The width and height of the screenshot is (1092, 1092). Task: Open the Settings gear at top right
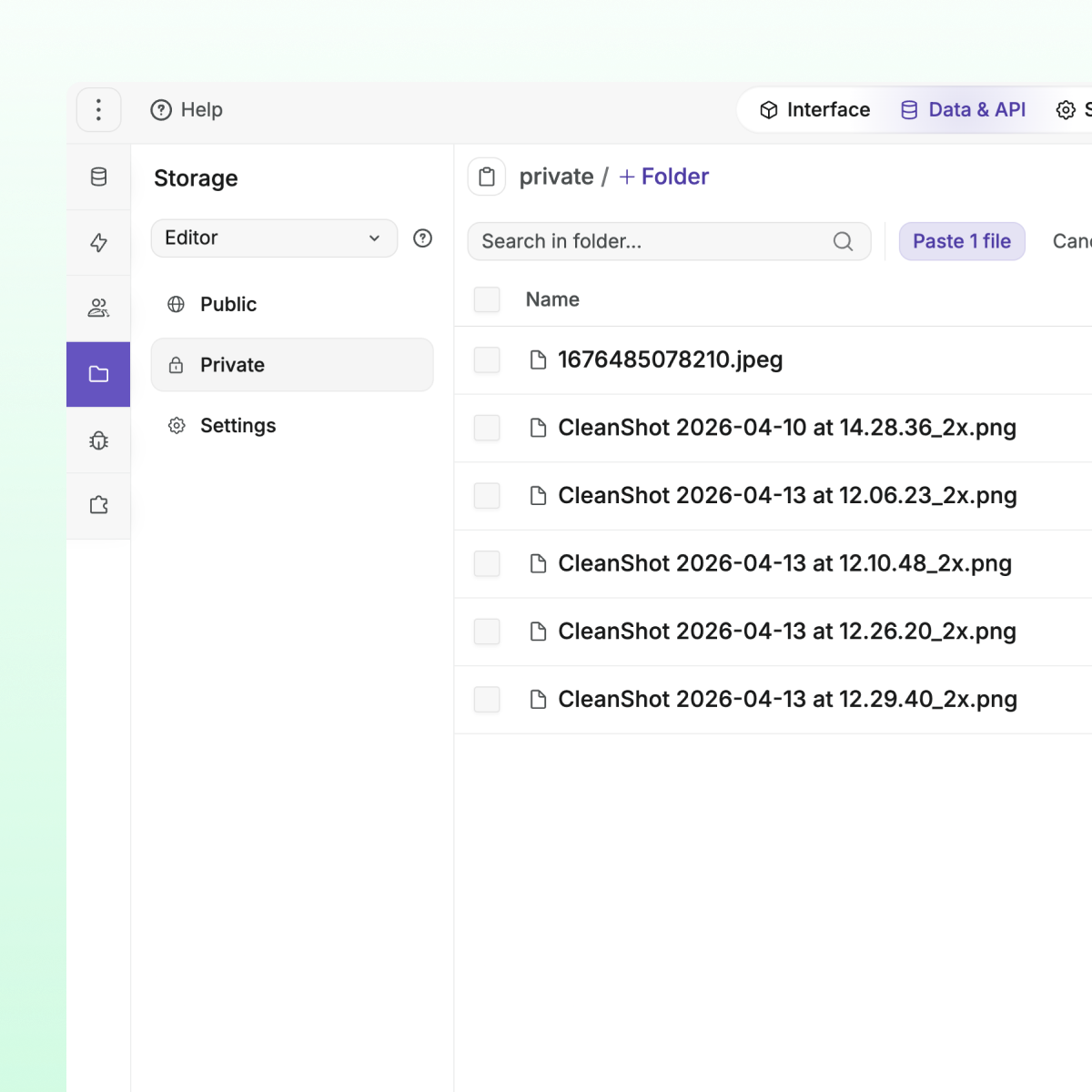click(1067, 109)
